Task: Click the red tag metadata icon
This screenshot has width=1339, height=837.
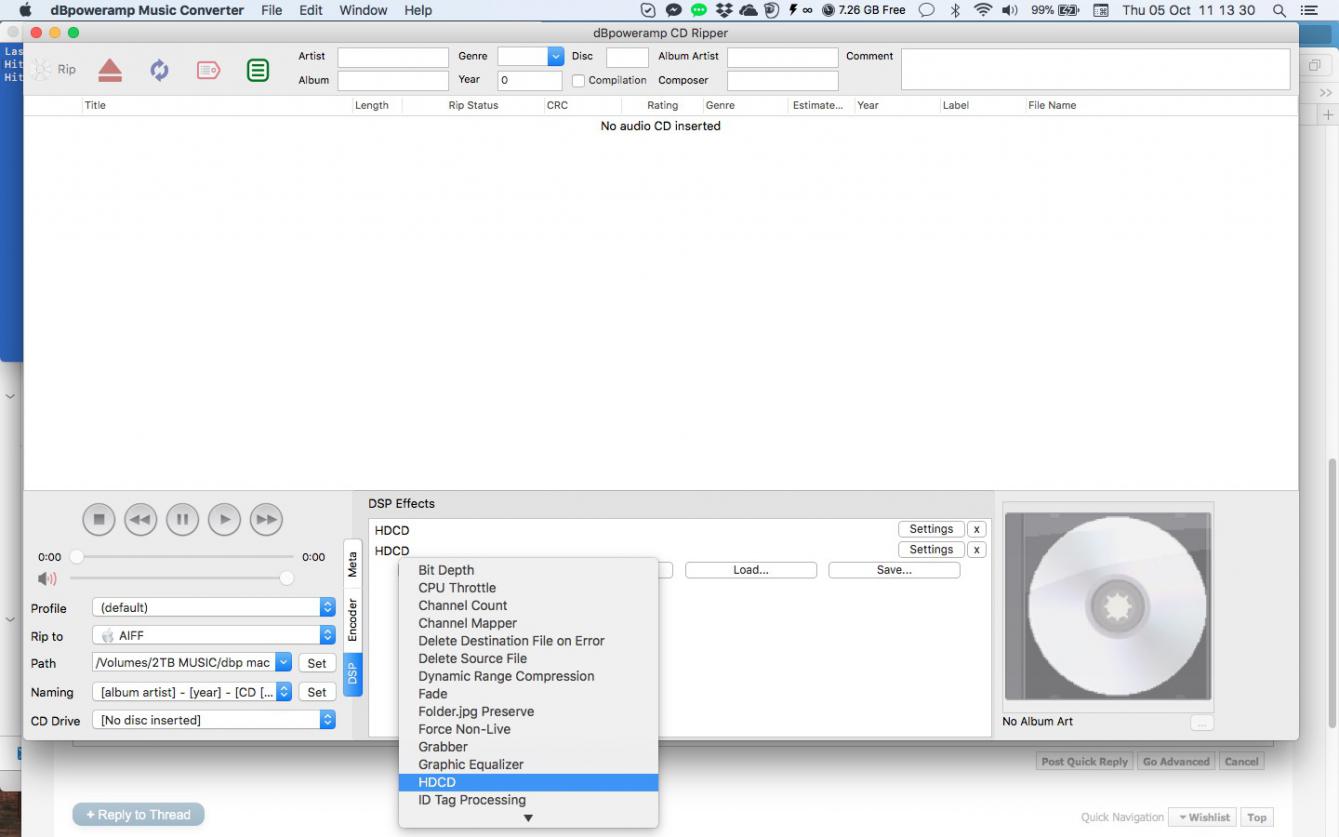Action: (x=208, y=70)
